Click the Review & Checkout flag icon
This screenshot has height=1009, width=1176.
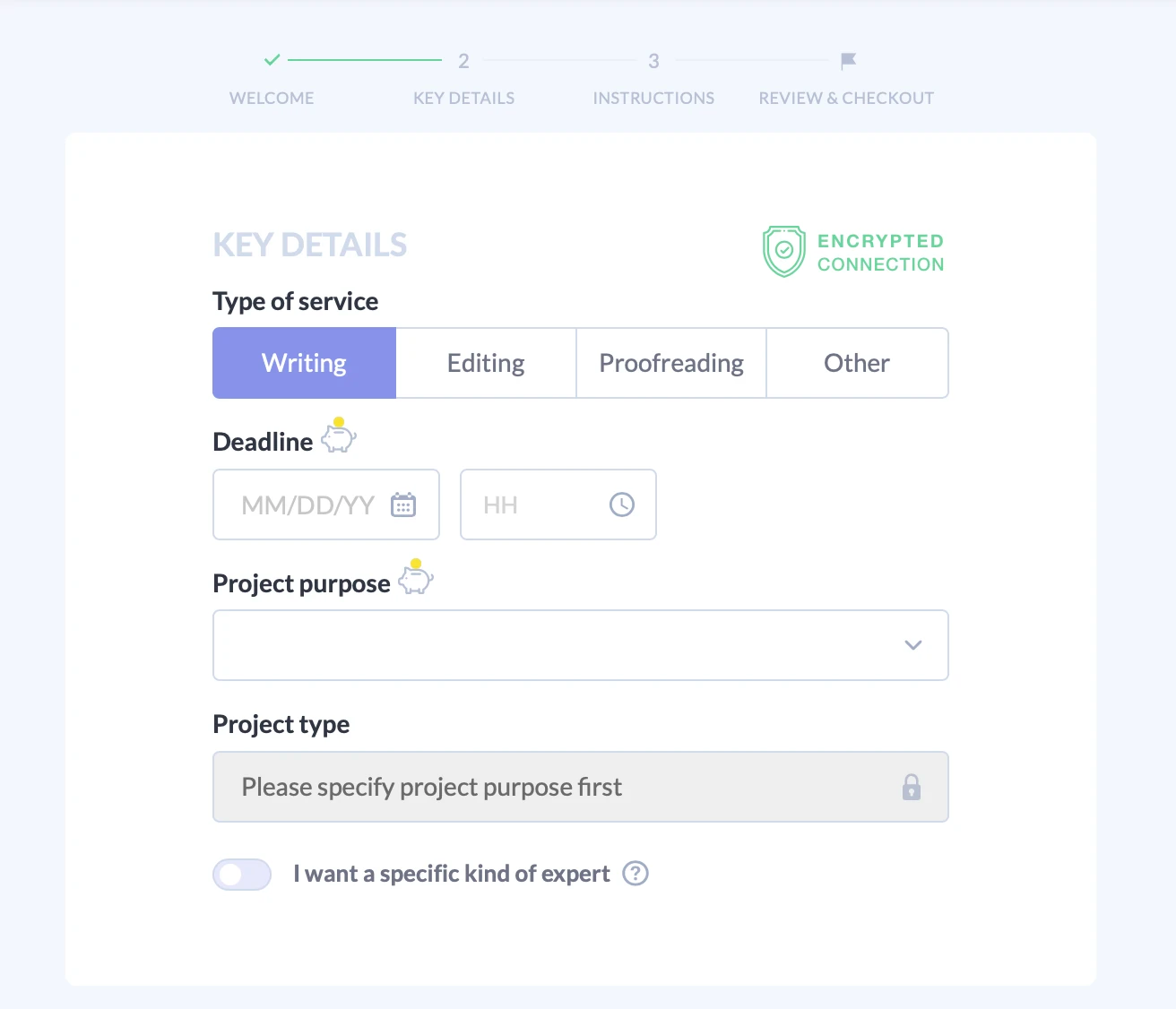(x=848, y=61)
